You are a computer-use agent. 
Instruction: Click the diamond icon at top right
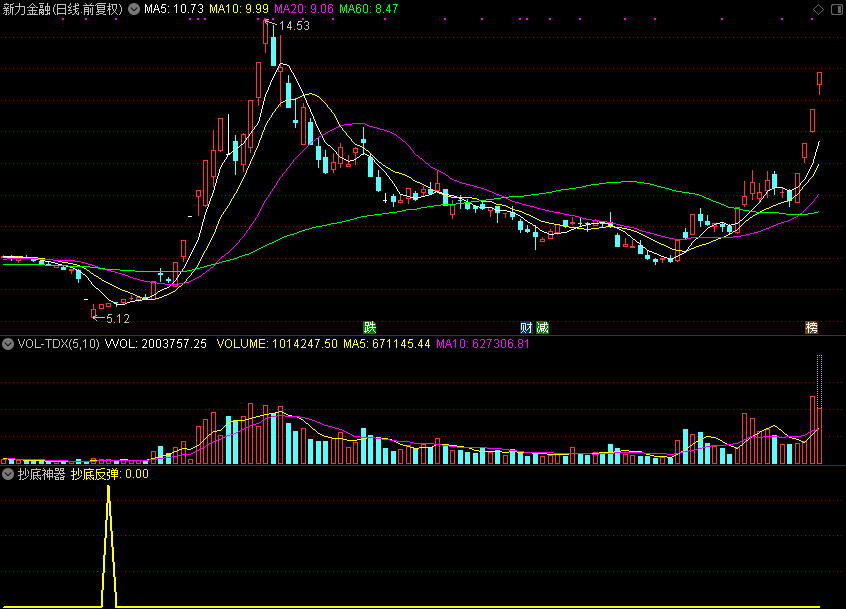tap(818, 9)
